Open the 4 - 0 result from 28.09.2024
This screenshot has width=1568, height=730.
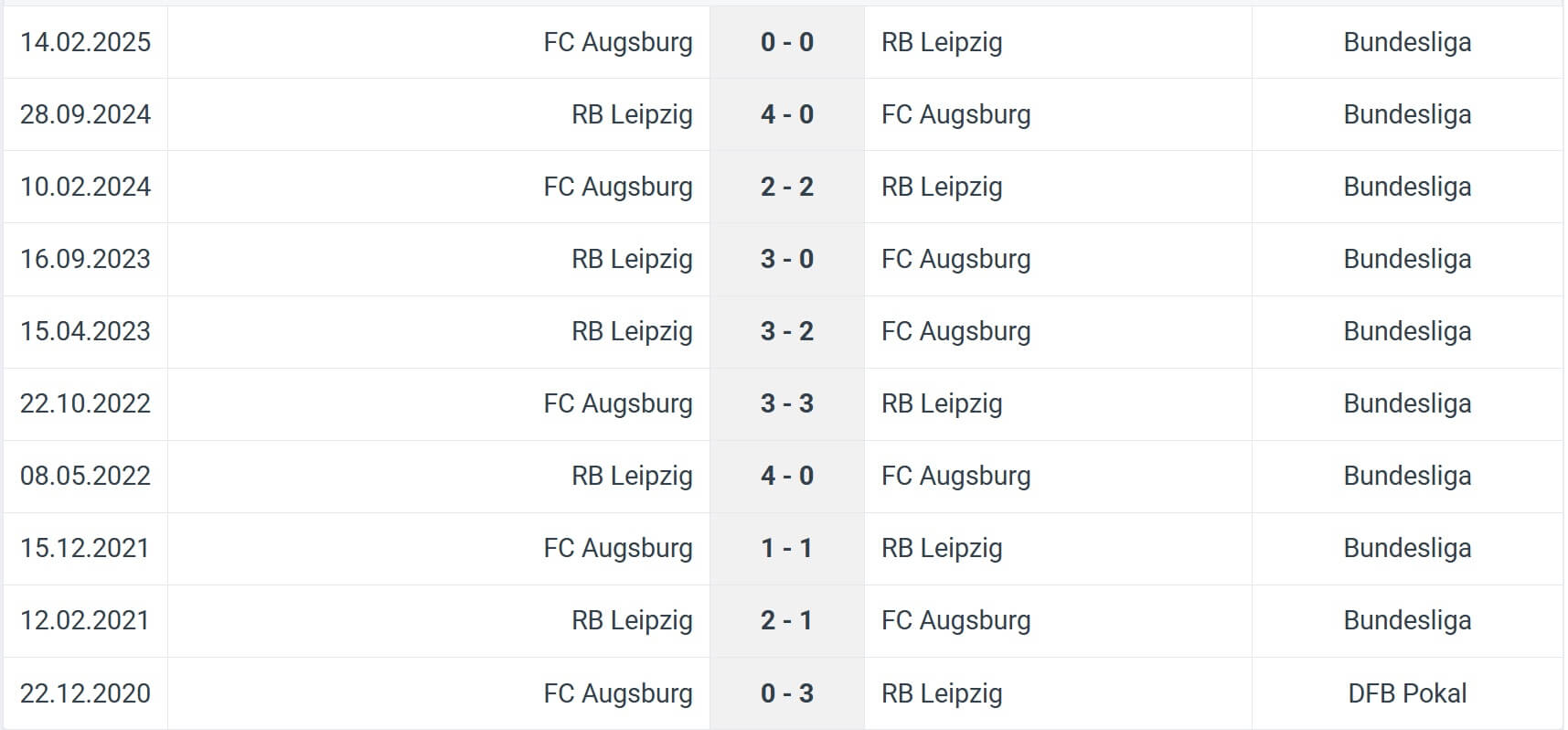(786, 114)
